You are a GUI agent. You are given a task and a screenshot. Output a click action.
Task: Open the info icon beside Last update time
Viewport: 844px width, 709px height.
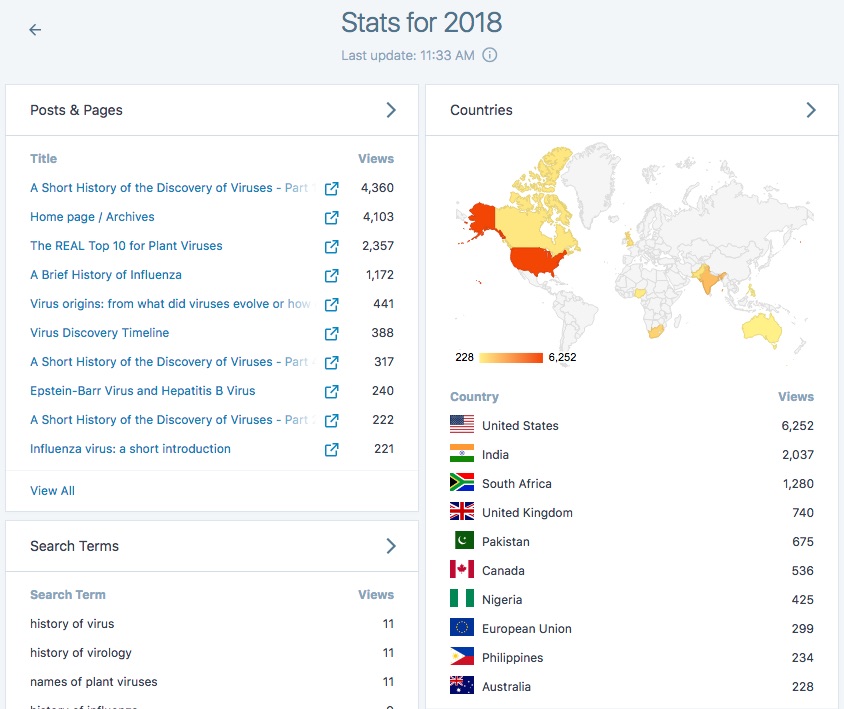[x=489, y=55]
